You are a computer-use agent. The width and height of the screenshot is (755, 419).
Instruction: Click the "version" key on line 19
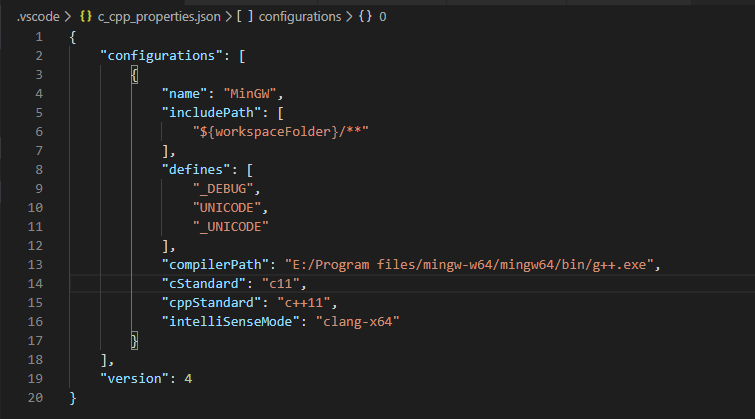[x=134, y=379]
